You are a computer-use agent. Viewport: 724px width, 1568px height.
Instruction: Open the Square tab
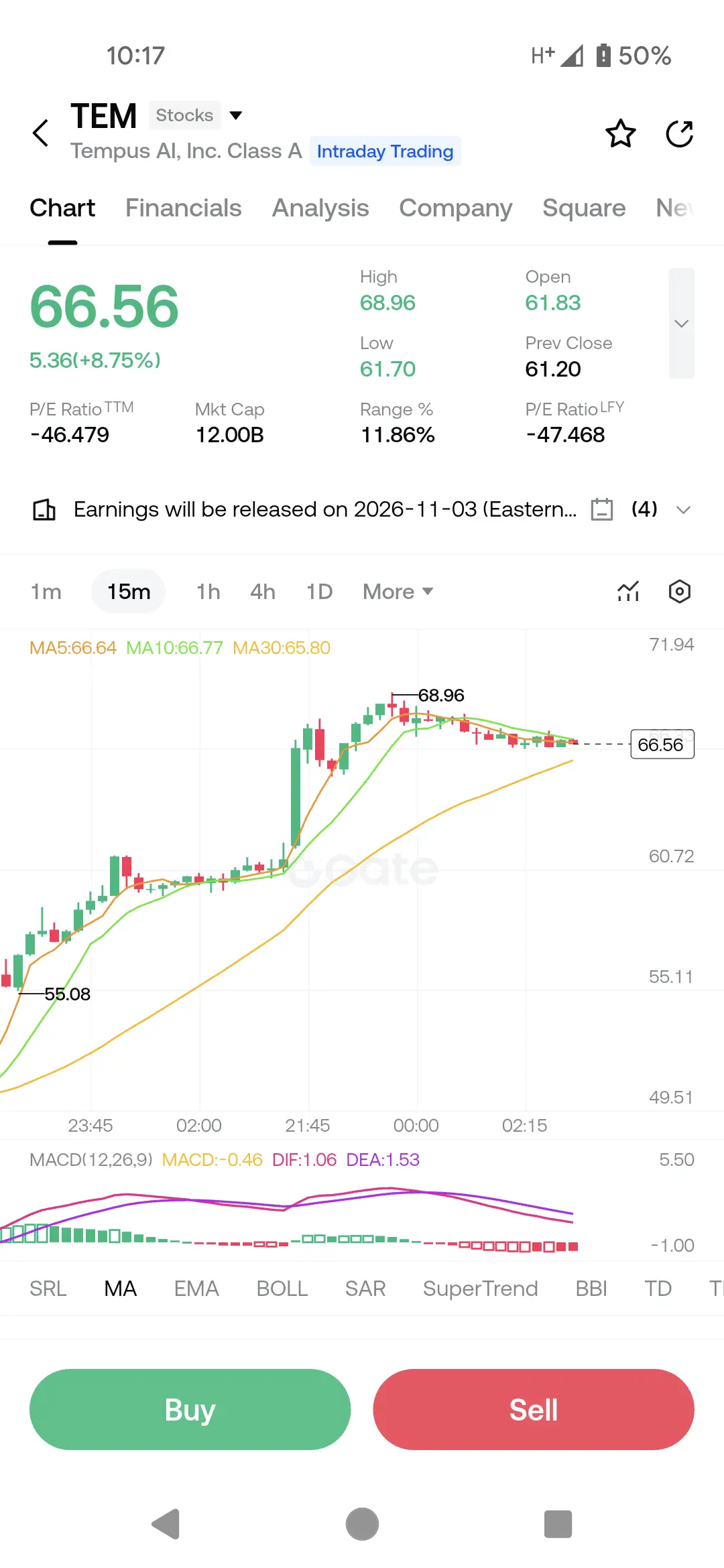click(x=584, y=208)
